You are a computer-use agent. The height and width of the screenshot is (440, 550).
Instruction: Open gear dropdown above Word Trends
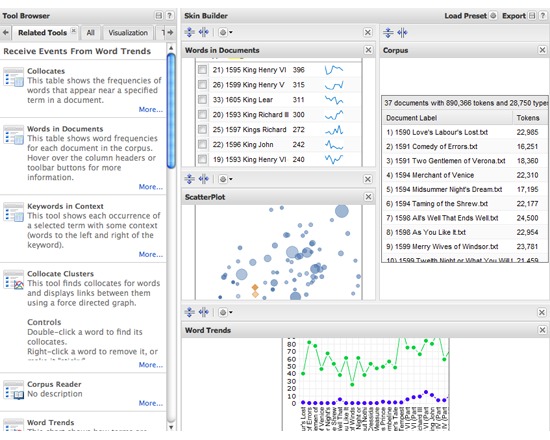pos(226,312)
